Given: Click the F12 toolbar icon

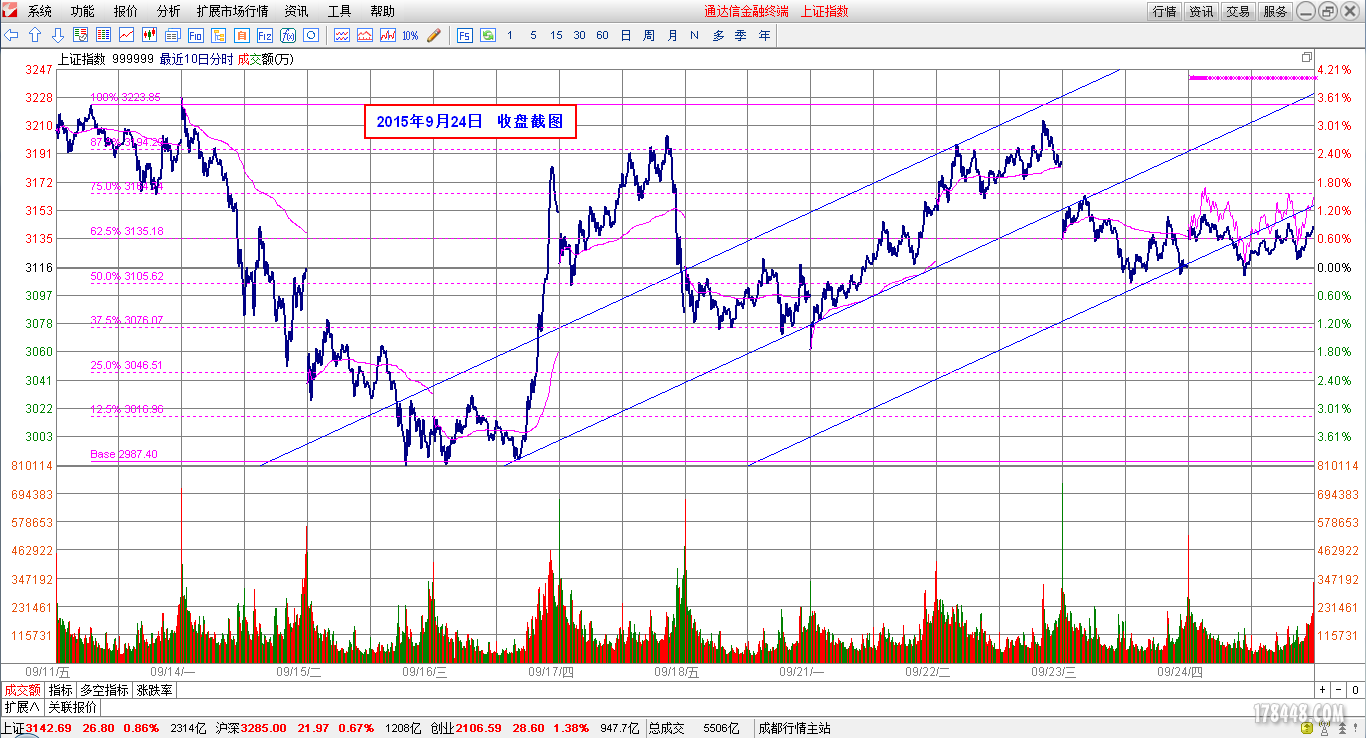Looking at the screenshot, I should pos(264,35).
